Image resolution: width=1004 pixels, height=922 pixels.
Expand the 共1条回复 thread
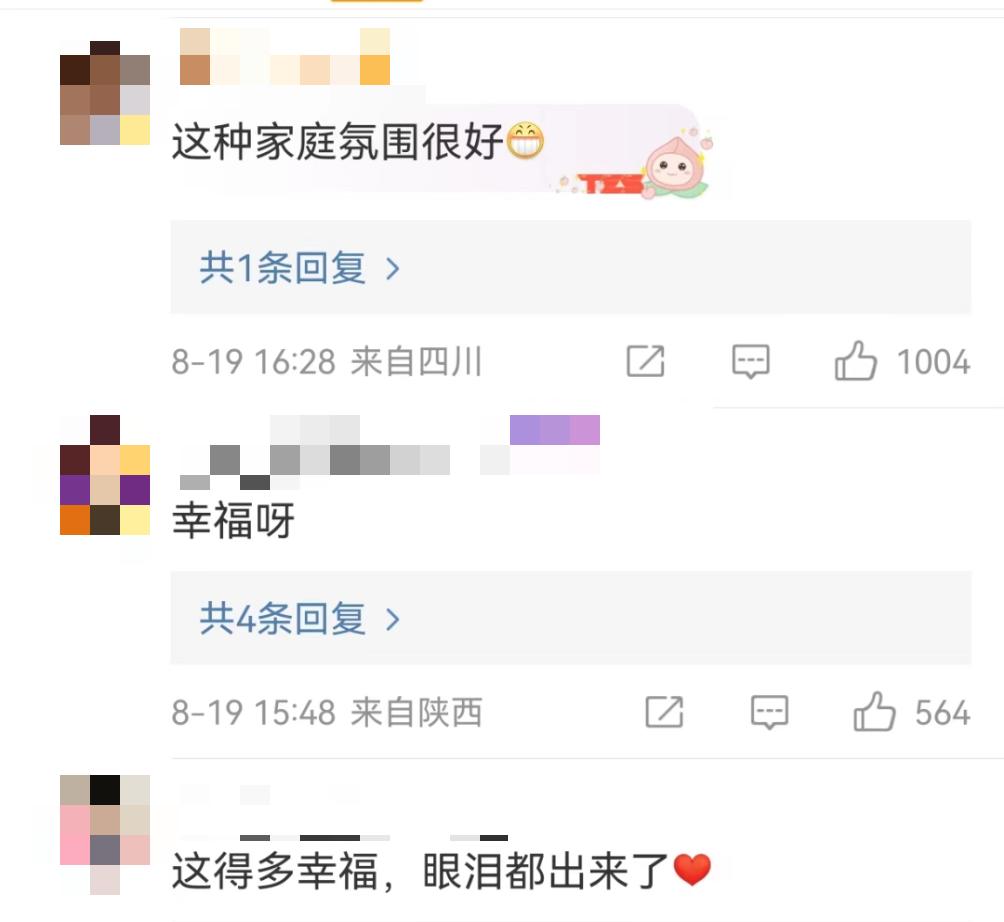[x=571, y=267]
